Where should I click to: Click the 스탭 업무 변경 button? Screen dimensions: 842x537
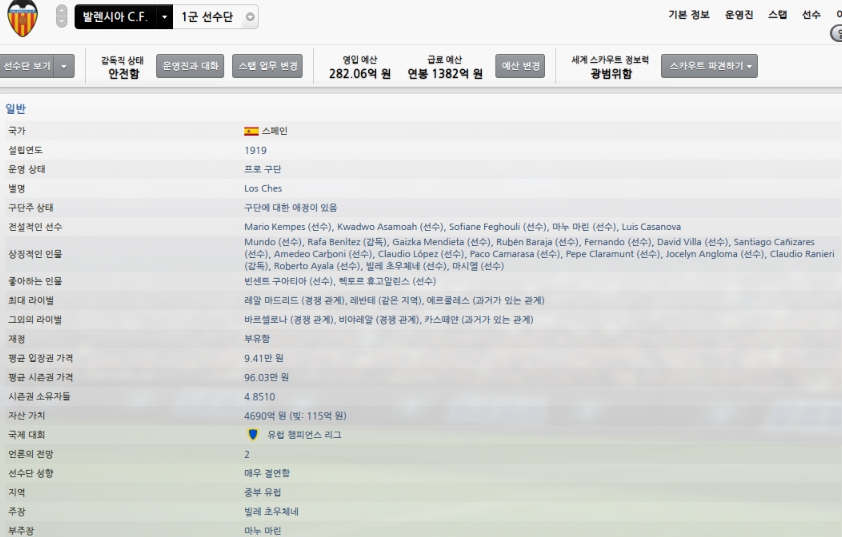267,66
